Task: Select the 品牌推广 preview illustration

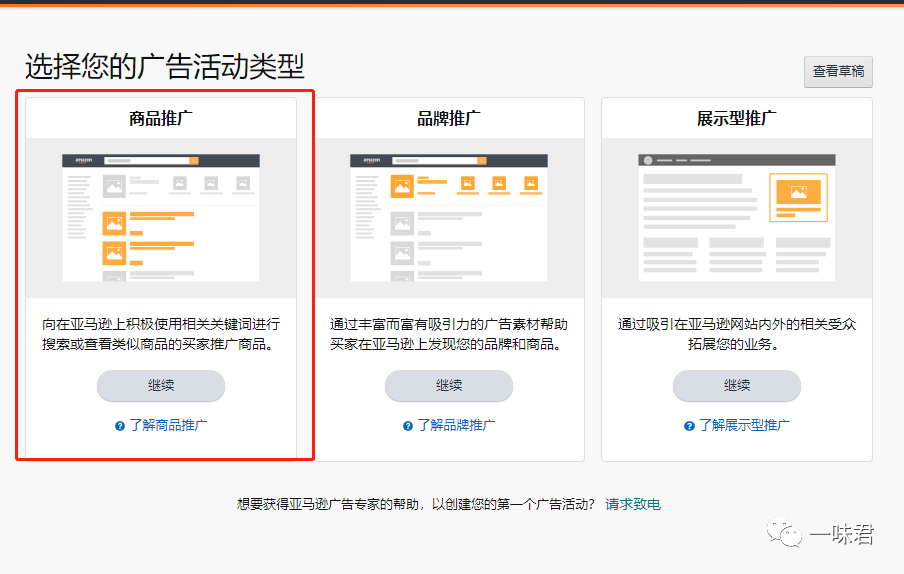Action: tap(449, 218)
